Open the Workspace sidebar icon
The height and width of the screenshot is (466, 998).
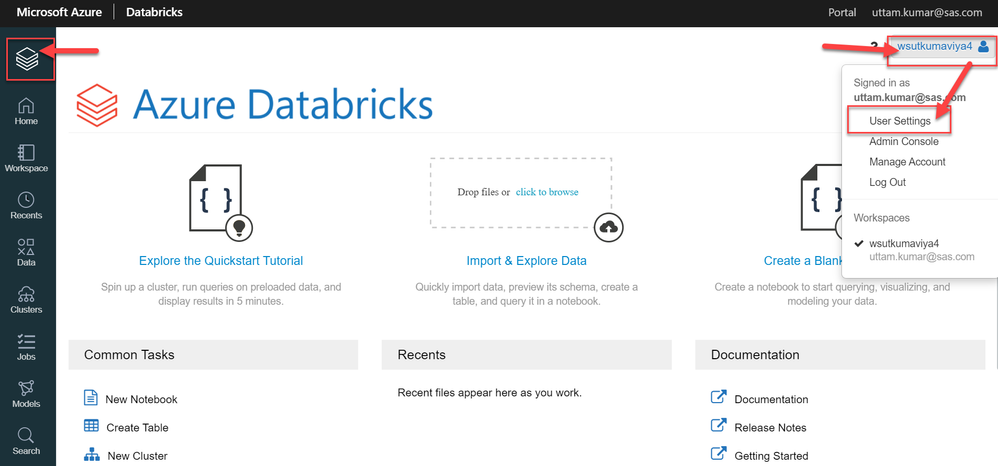[x=26, y=158]
